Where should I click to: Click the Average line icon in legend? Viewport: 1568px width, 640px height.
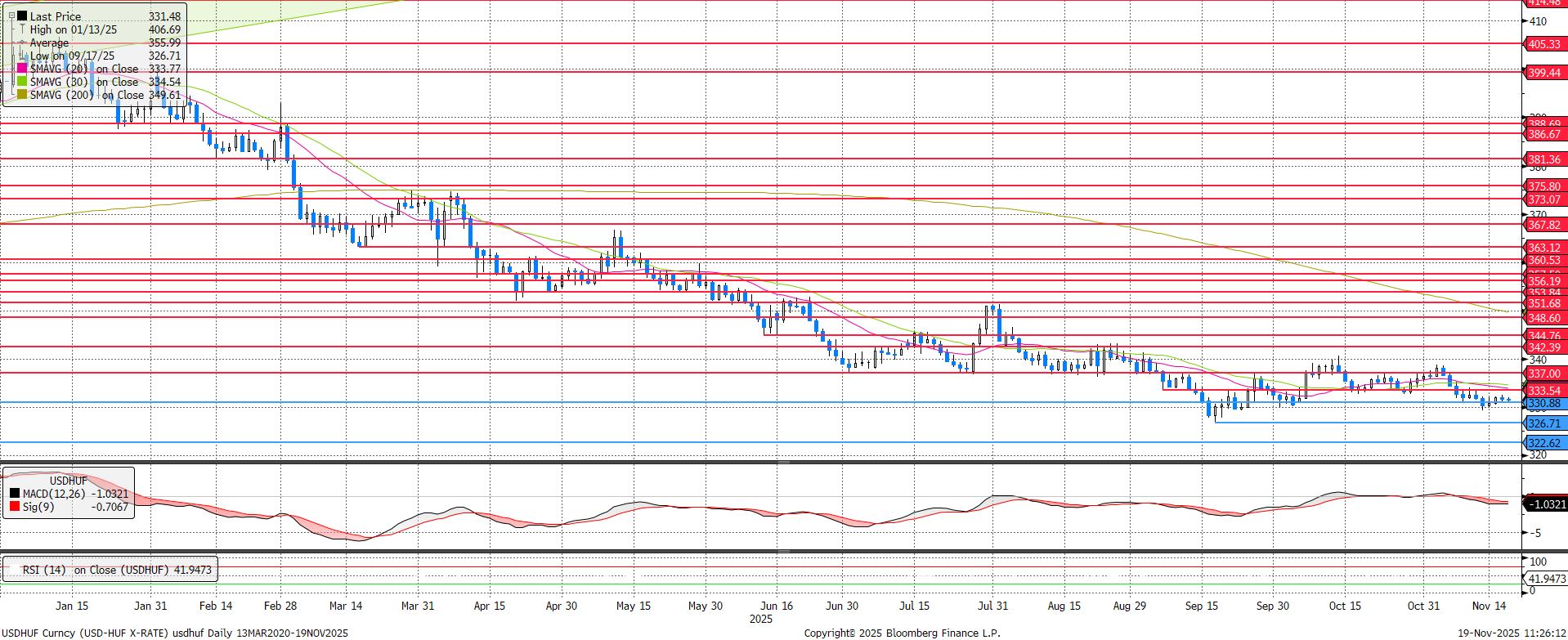(x=22, y=43)
